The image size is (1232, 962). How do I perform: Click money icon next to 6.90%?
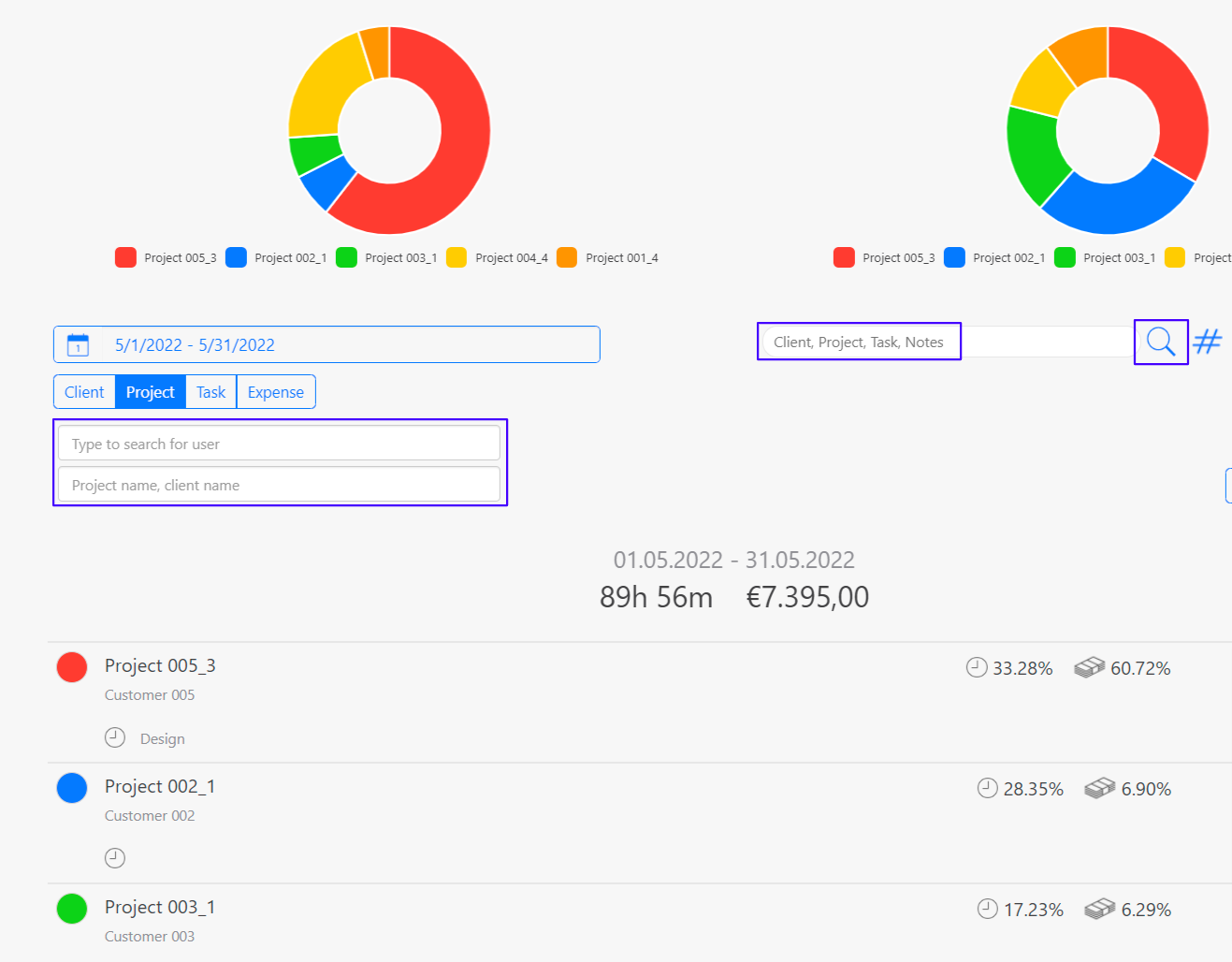point(1100,788)
